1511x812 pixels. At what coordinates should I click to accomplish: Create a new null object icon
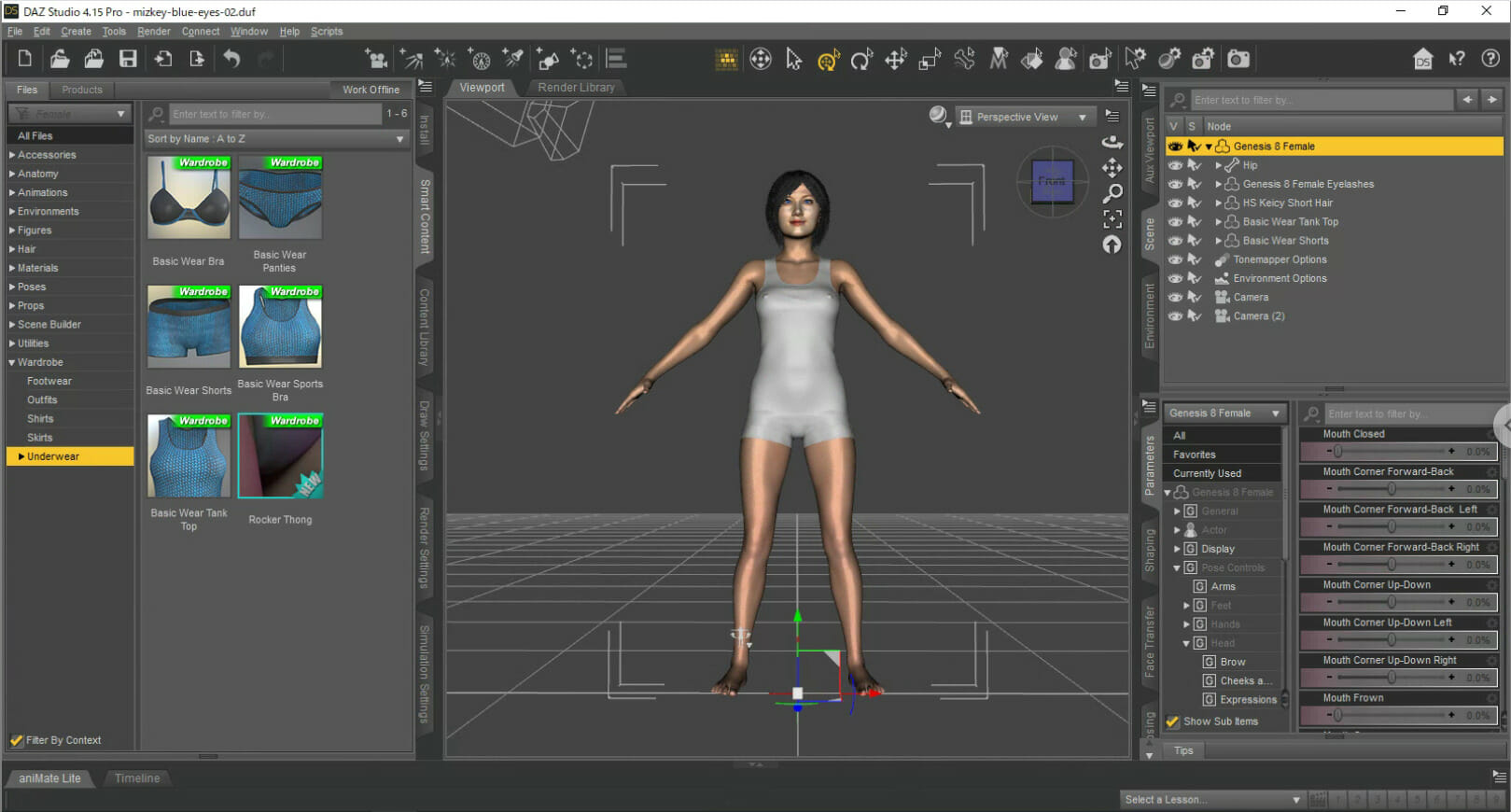pyautogui.click(x=582, y=60)
